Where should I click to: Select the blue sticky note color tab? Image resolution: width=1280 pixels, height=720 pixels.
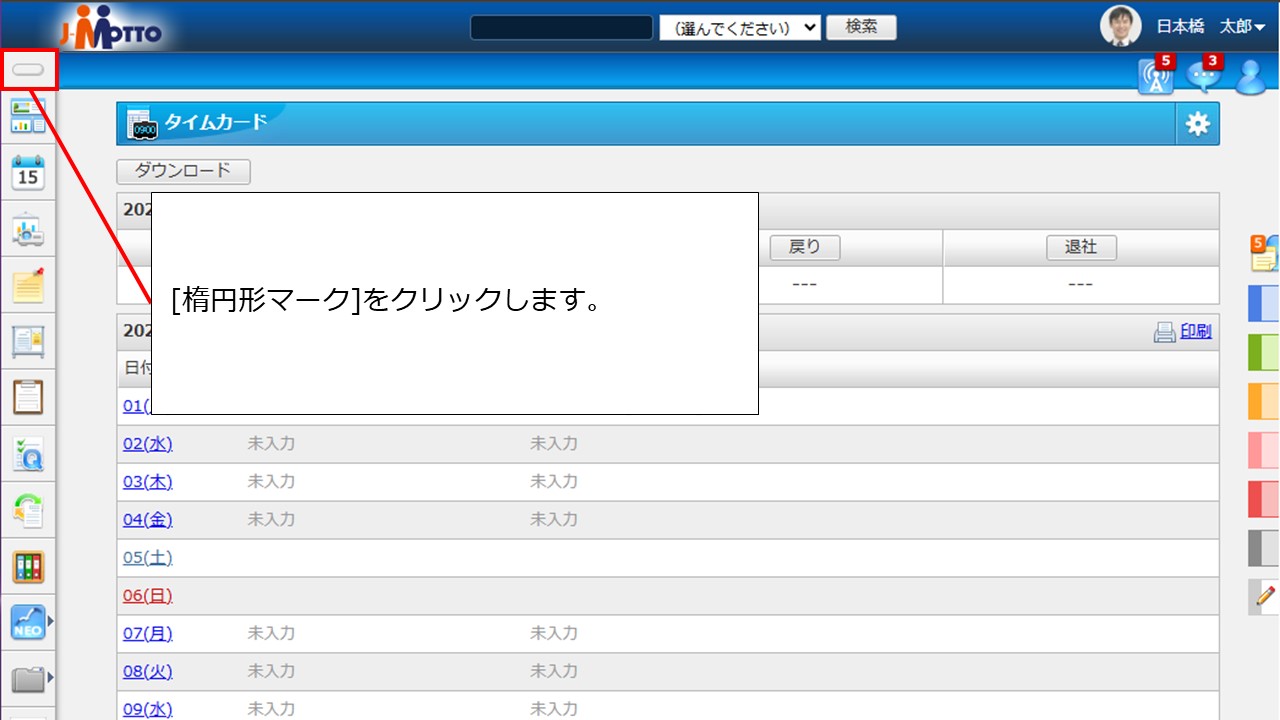tap(1264, 304)
